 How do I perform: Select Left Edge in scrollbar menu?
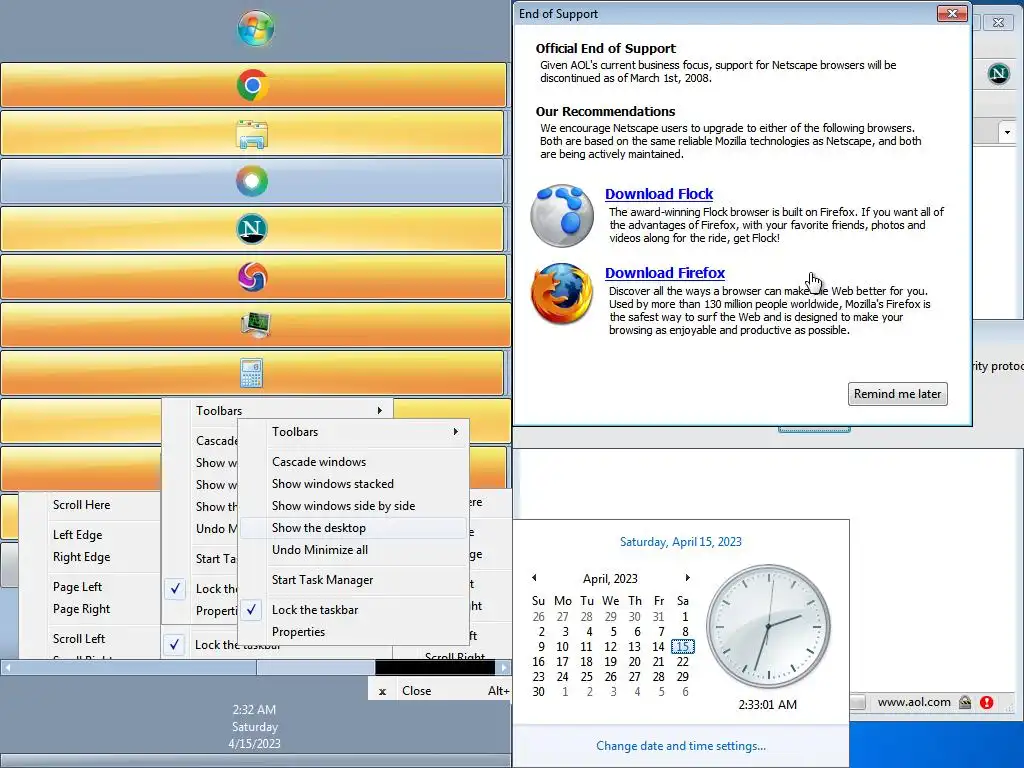(90, 535)
